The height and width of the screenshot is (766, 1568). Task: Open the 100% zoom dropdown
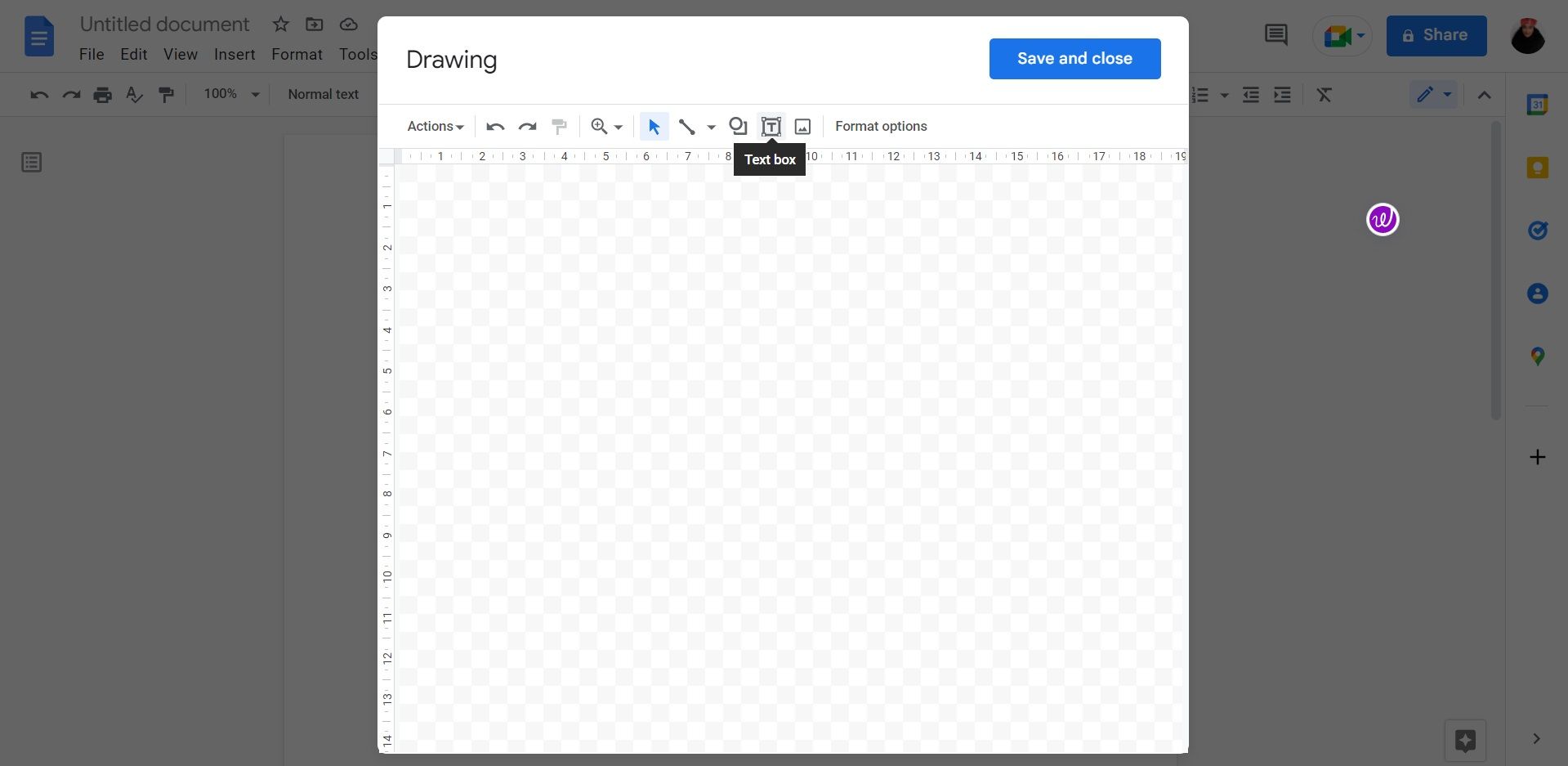tap(232, 95)
